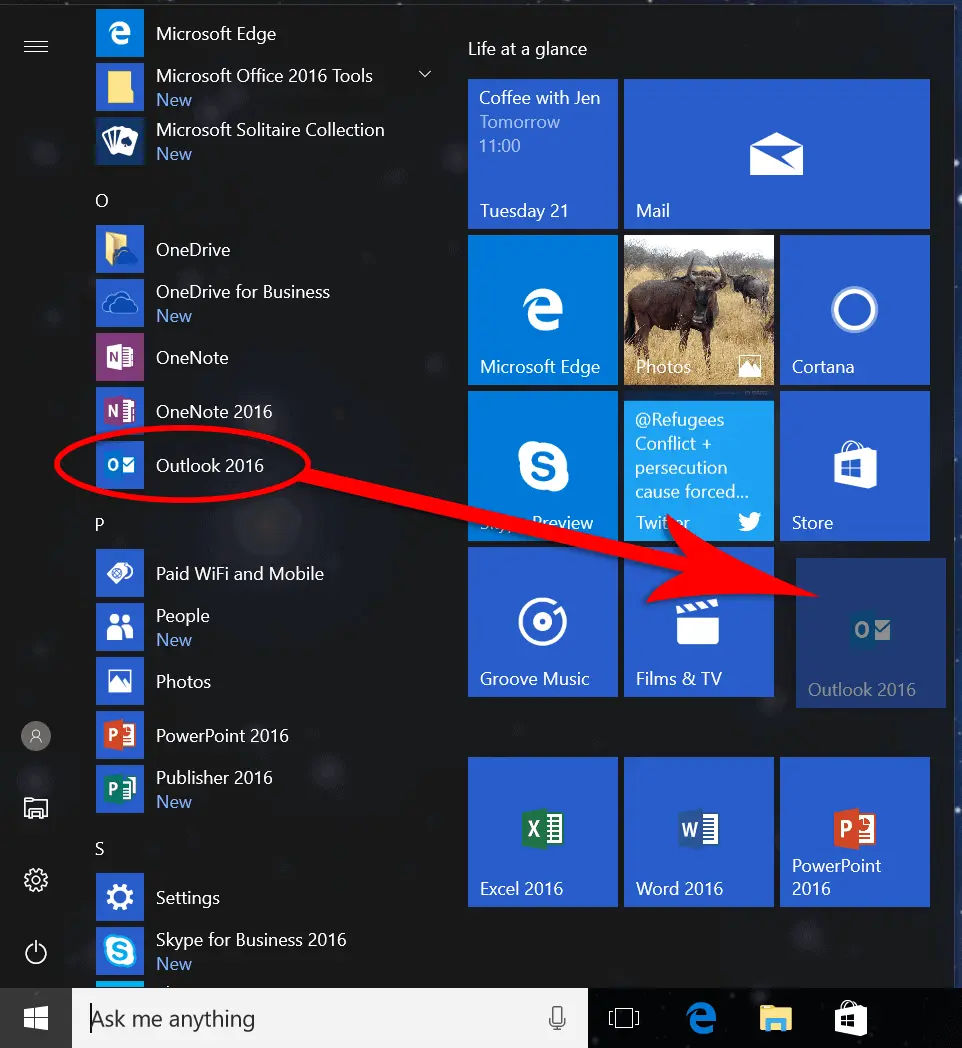Open the Cortana tile
Image resolution: width=962 pixels, height=1048 pixels.
[x=855, y=309]
